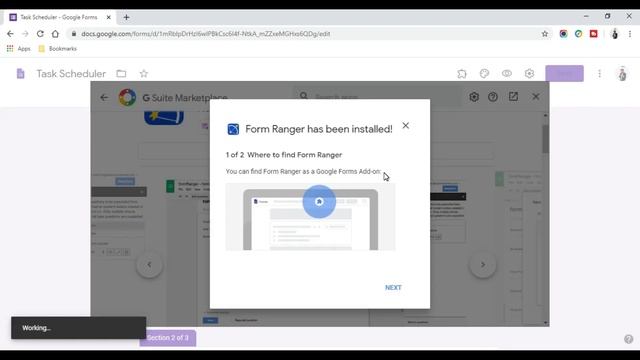Image resolution: width=640 pixels, height=360 pixels.
Task: Close the G Suite Marketplace panel
Action: pos(536,97)
